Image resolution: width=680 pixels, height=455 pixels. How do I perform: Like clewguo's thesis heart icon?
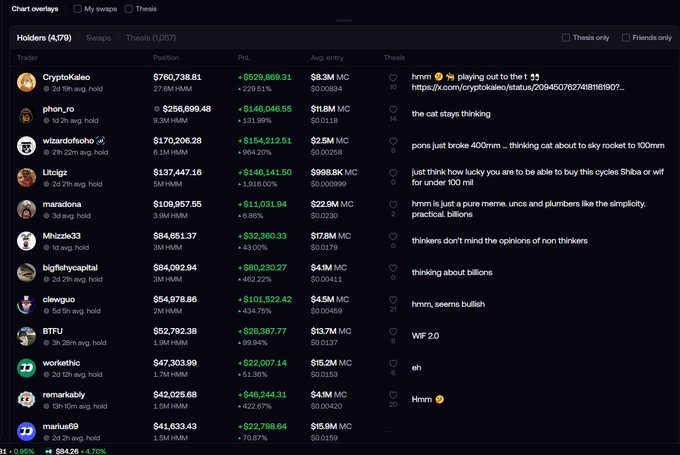393,299
